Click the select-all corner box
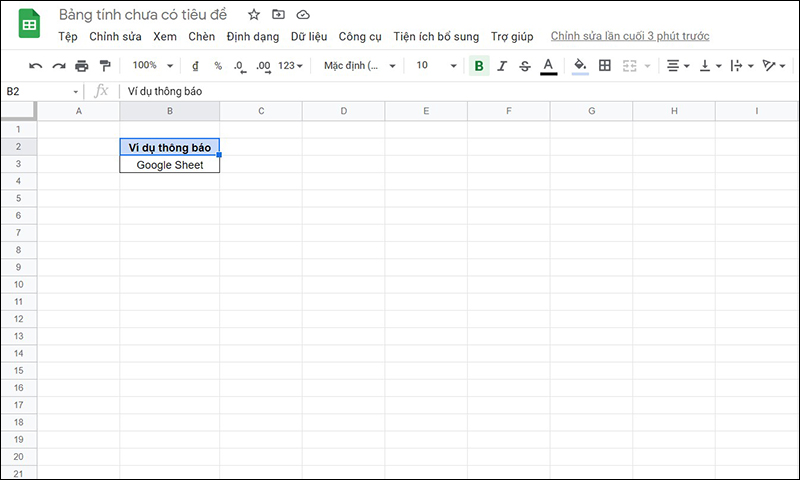The image size is (800, 480). pos(19,111)
